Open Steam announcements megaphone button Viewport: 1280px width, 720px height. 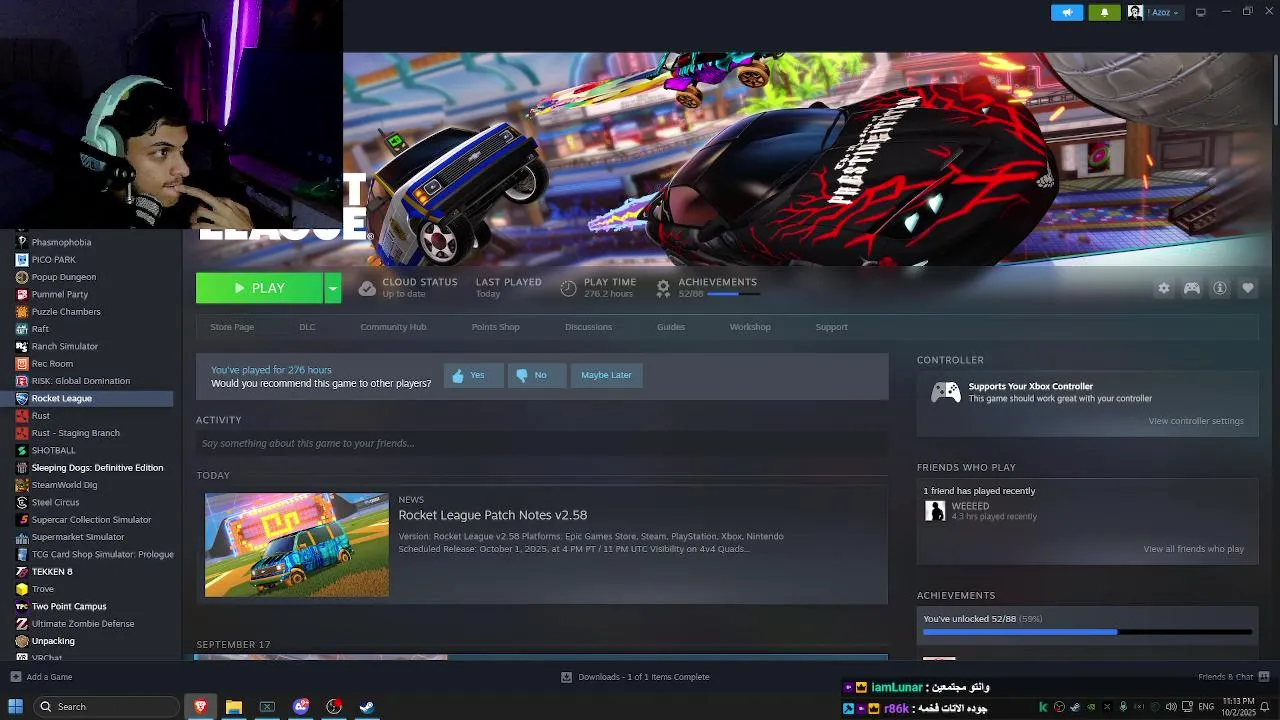click(1067, 12)
